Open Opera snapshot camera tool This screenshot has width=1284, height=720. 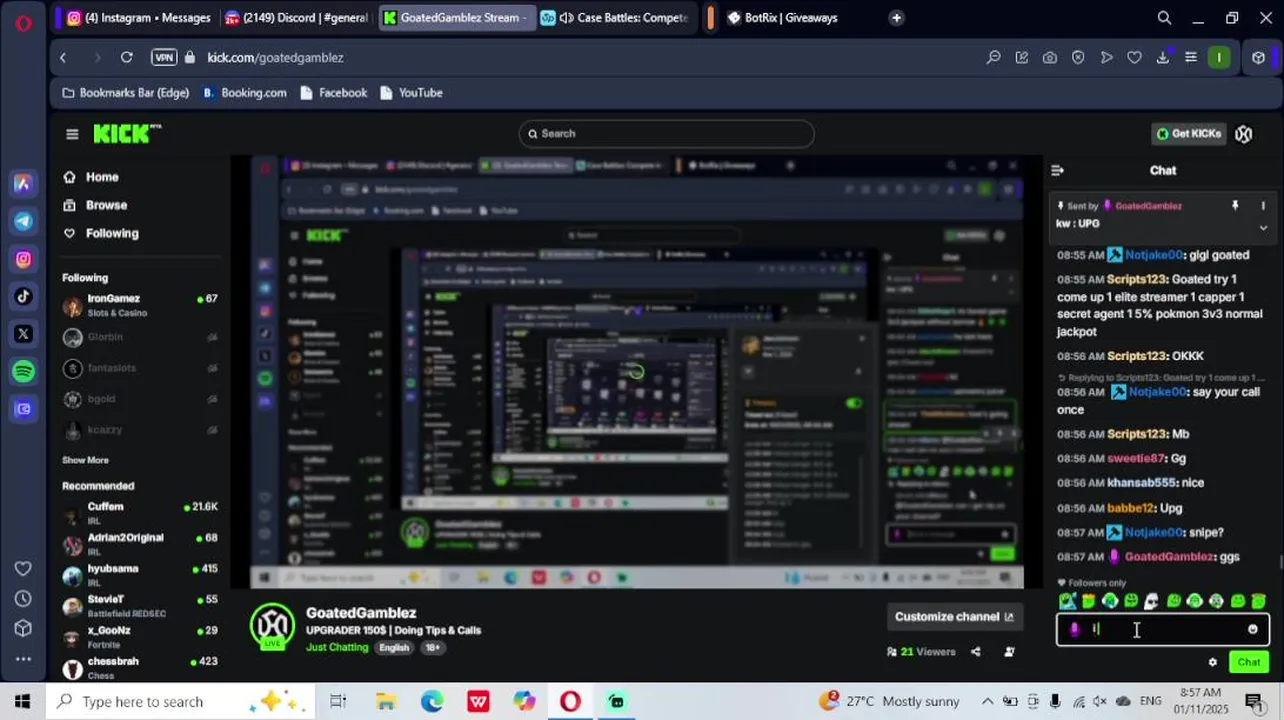[1049, 57]
